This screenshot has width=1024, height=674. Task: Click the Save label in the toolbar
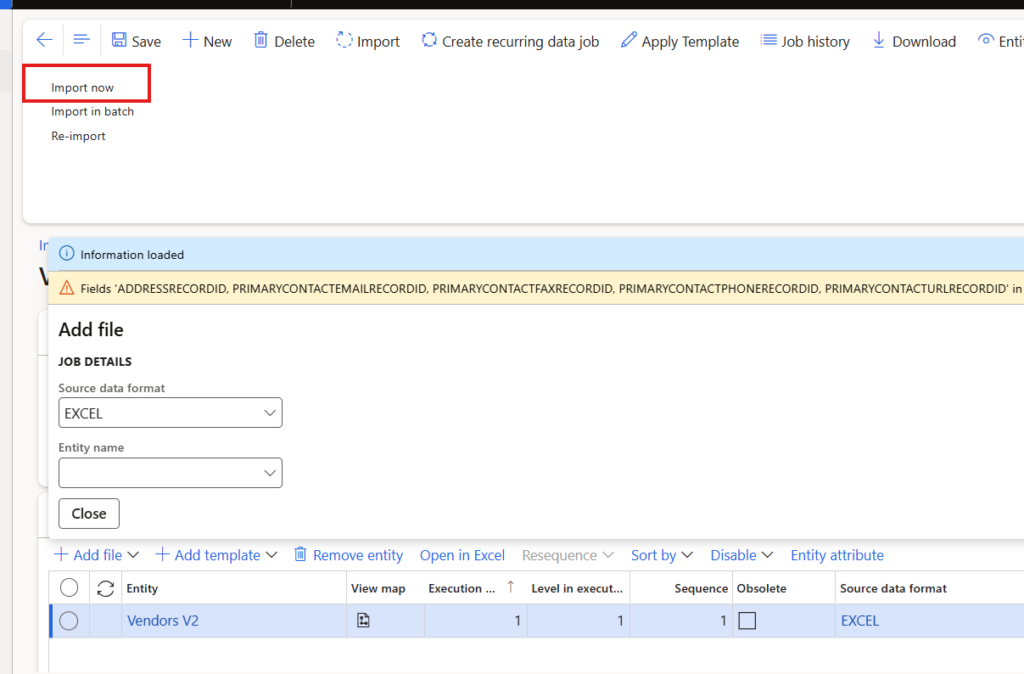146,41
